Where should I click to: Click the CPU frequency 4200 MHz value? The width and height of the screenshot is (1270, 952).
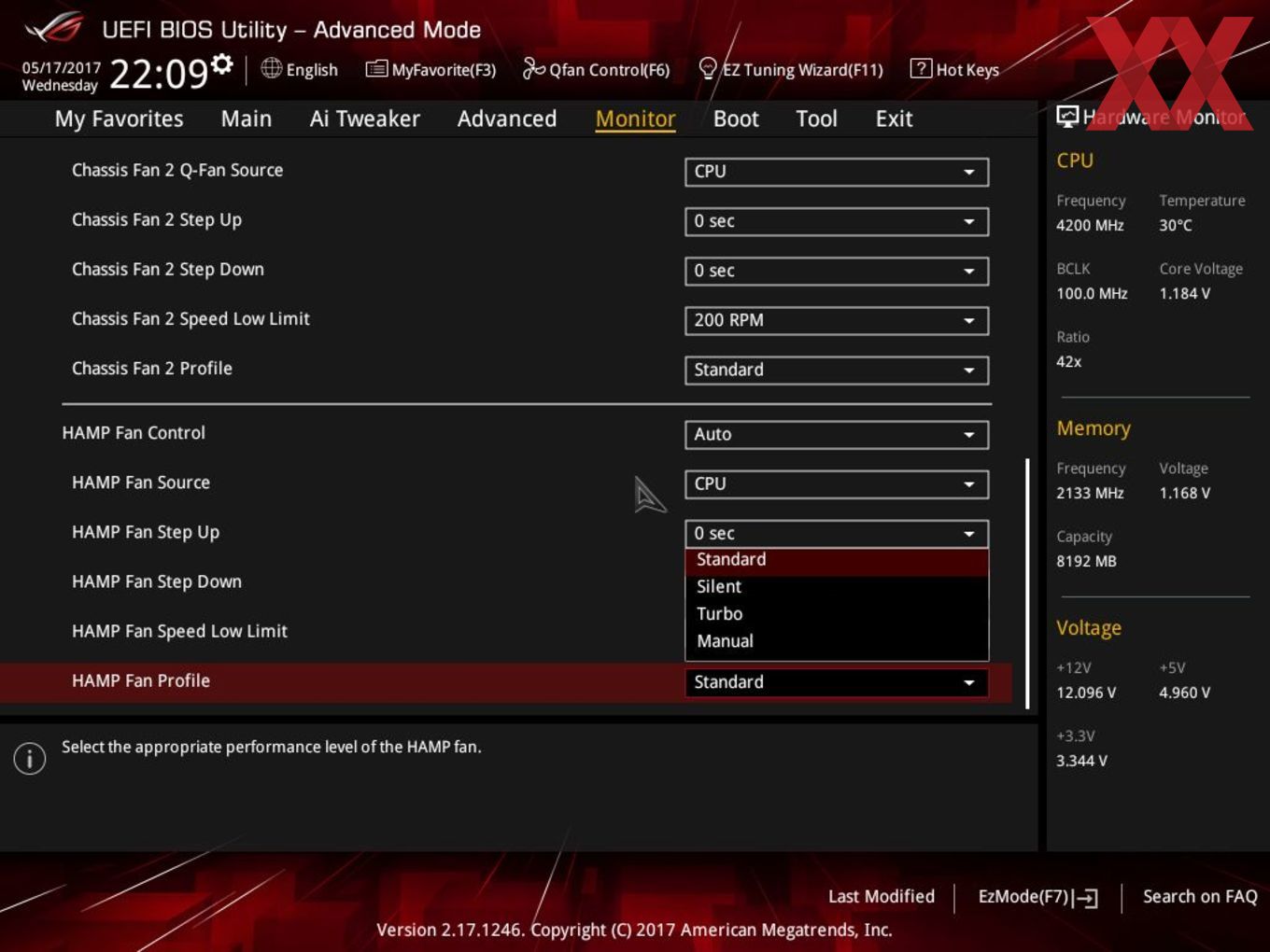(x=1090, y=226)
